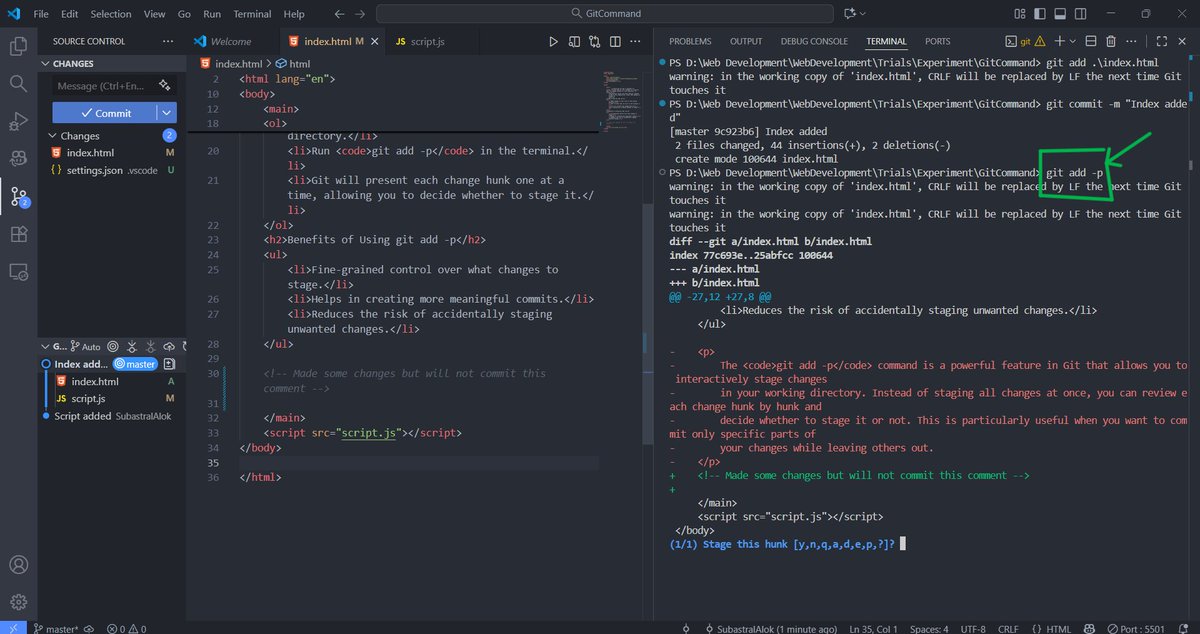Open the Selection menu
This screenshot has width=1200, height=634.
(x=110, y=14)
